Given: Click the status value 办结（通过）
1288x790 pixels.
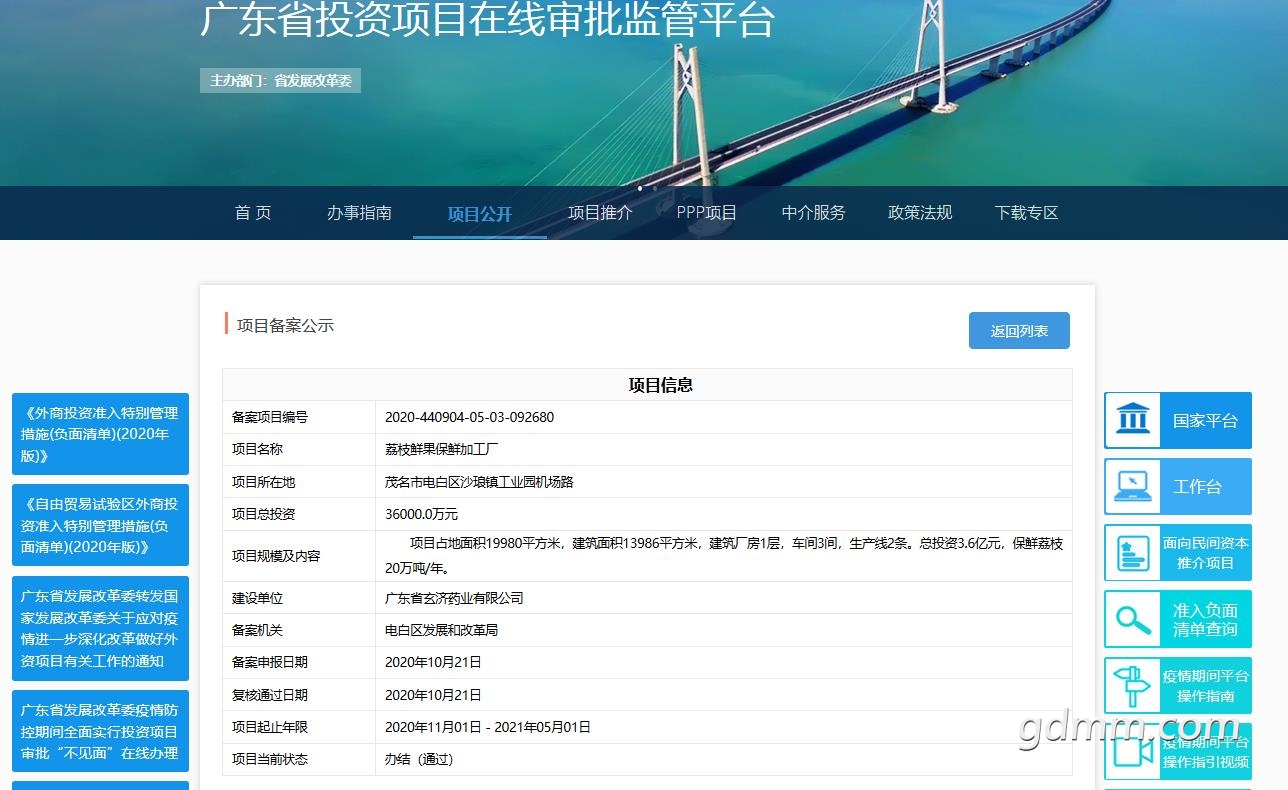Looking at the screenshot, I should pos(420,759).
